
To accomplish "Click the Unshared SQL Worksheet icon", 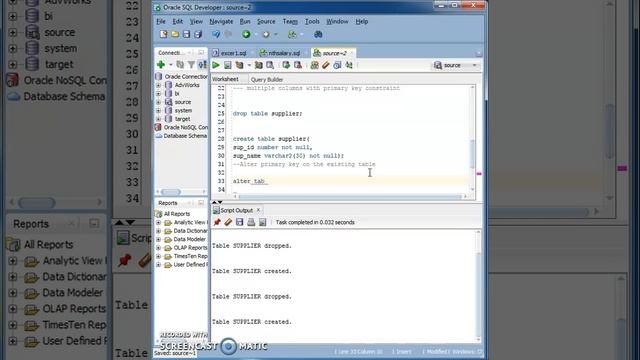I will [x=314, y=65].
